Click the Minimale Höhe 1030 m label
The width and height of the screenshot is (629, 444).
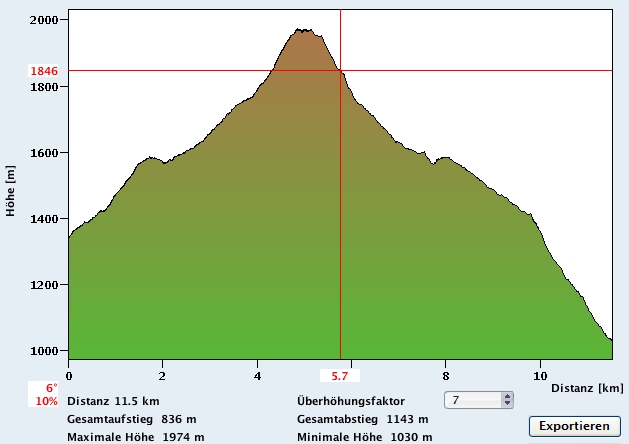364,437
